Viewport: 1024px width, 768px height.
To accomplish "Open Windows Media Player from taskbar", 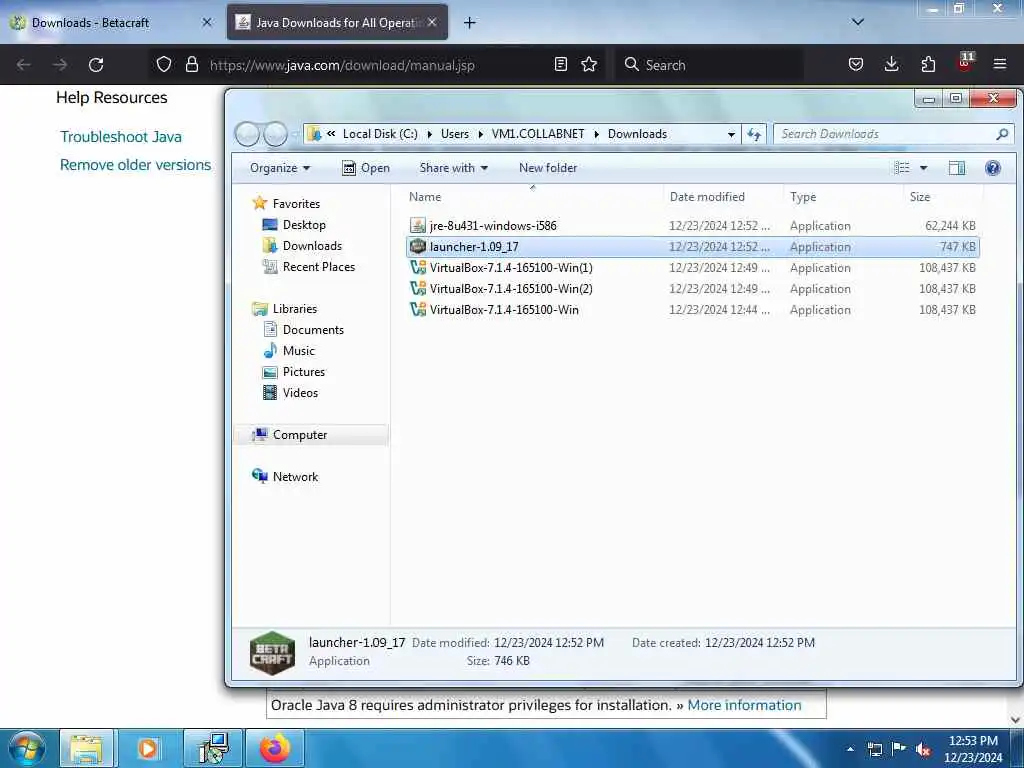I will click(148, 748).
